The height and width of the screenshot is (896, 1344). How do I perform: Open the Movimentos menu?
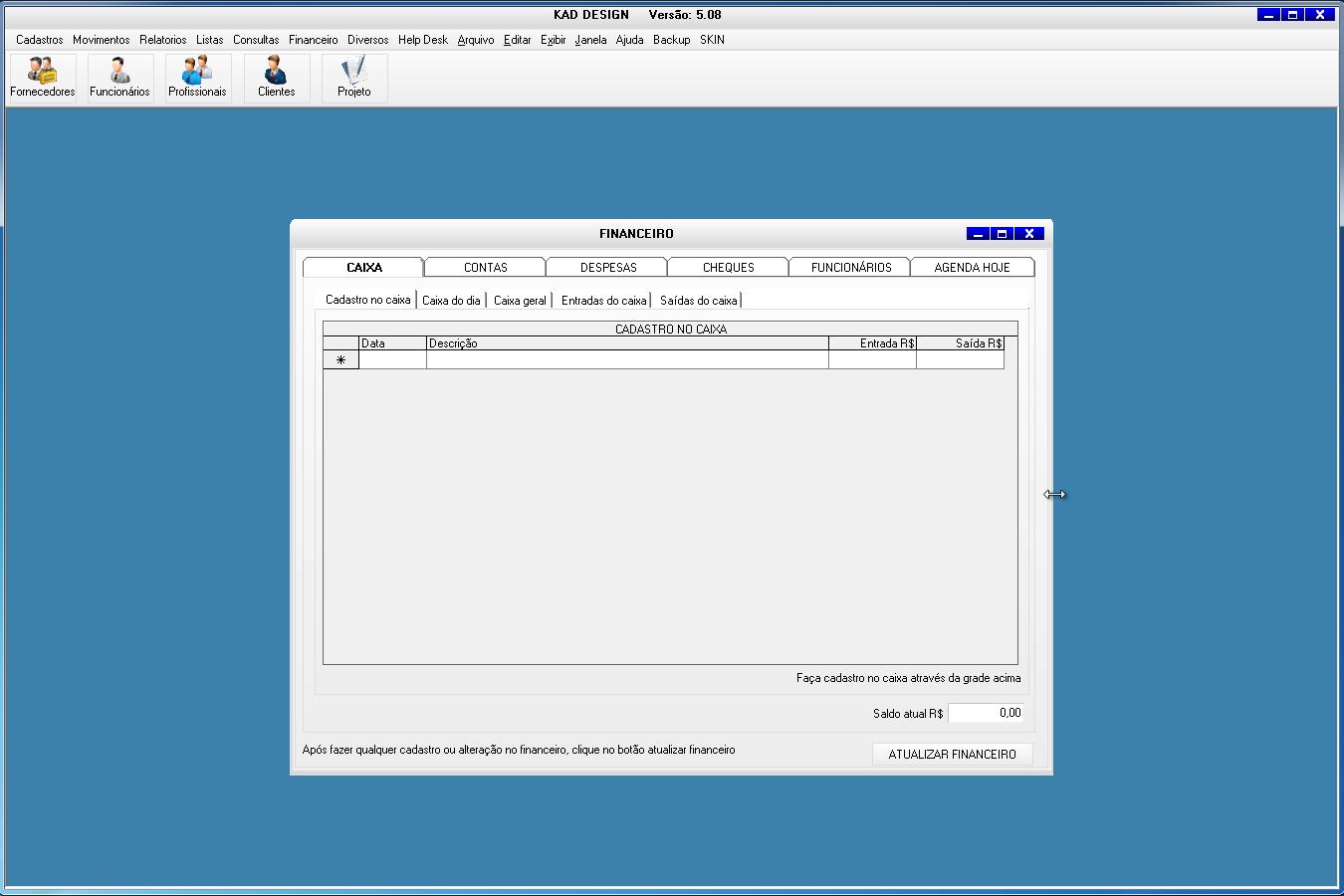click(101, 40)
